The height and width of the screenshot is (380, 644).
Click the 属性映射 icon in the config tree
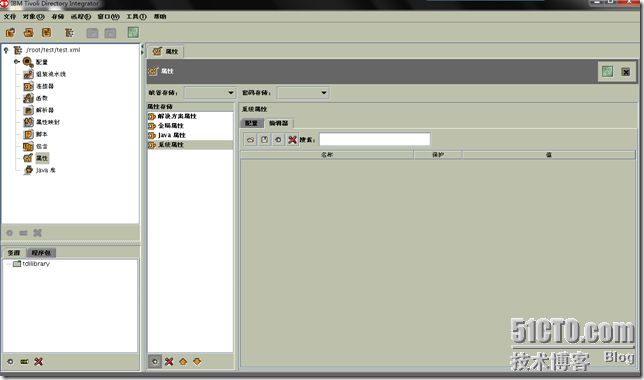pos(28,122)
